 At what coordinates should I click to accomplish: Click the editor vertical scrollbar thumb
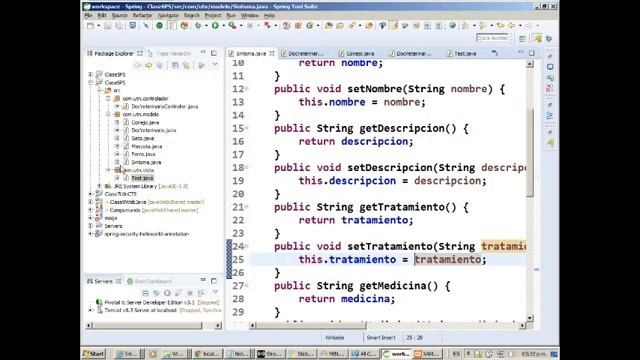pos(530,153)
